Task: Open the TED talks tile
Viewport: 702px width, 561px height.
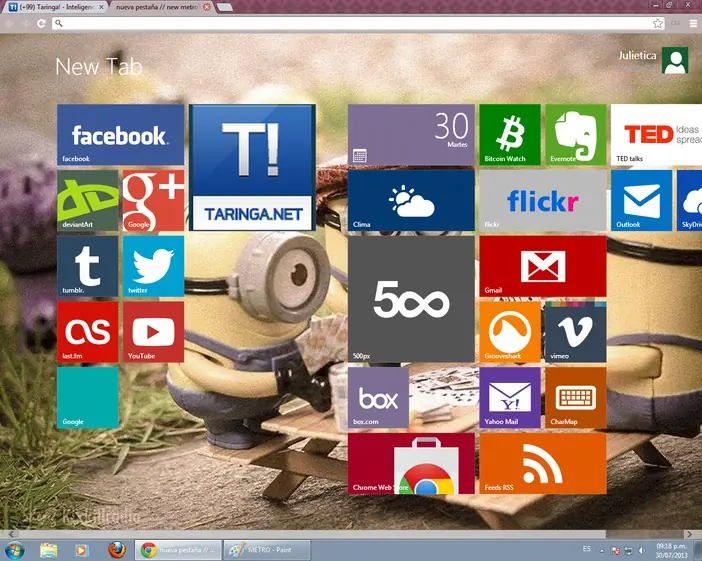Action: tap(656, 135)
